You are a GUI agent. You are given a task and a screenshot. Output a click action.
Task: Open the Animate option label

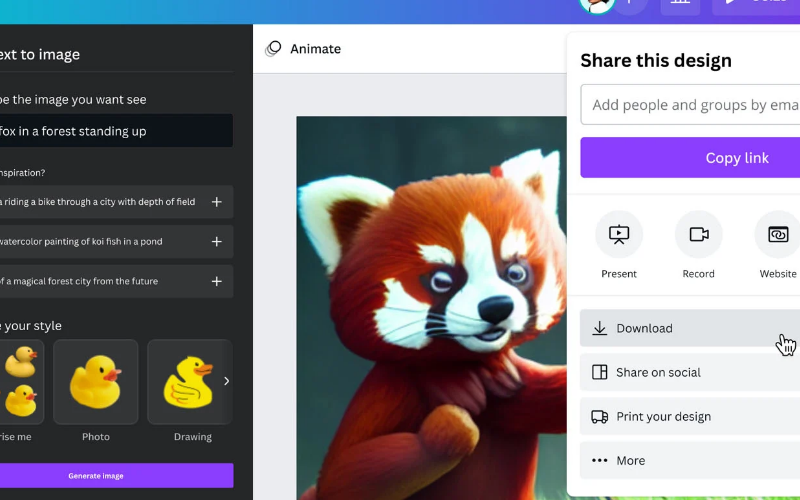[315, 49]
